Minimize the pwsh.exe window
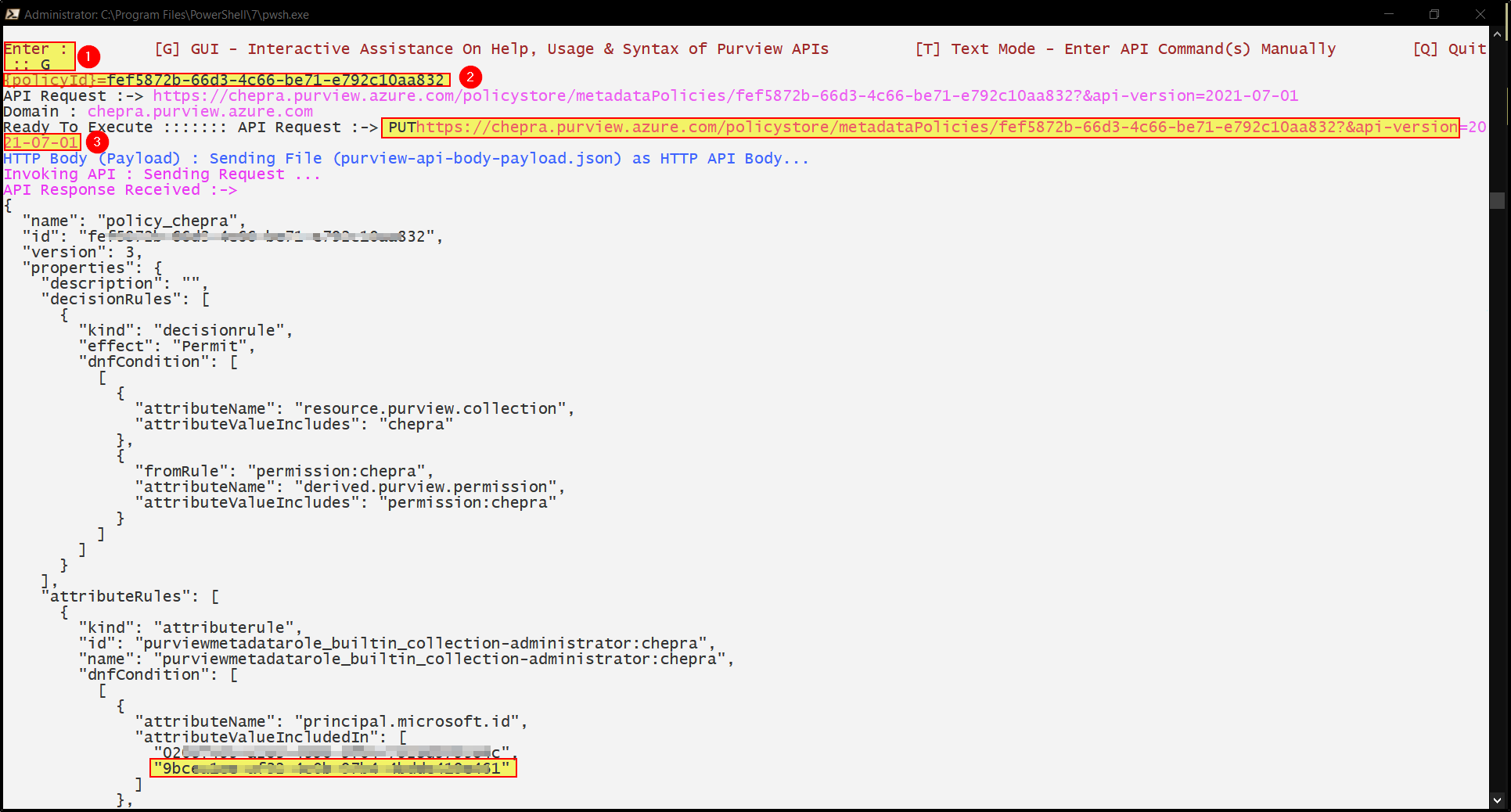 coord(1389,14)
